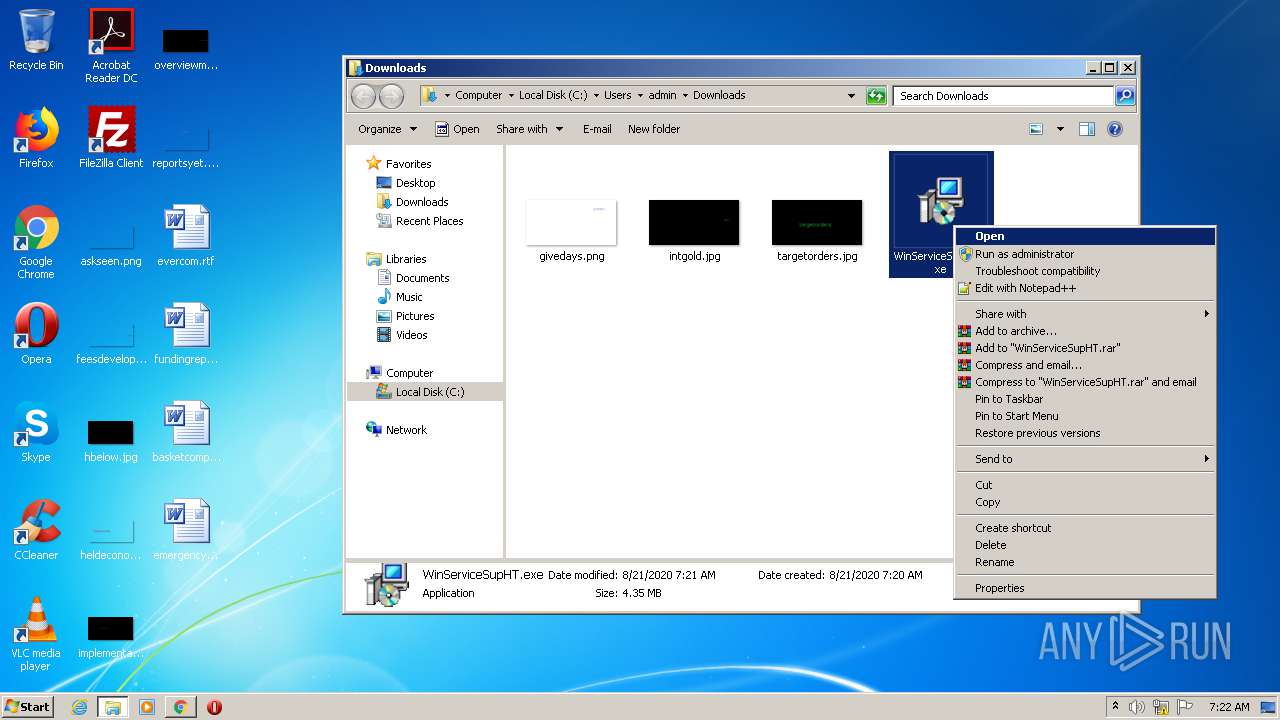The image size is (1280, 720).
Task: Expand breadcrumb arrow after Users
Action: pyautogui.click(x=640, y=96)
